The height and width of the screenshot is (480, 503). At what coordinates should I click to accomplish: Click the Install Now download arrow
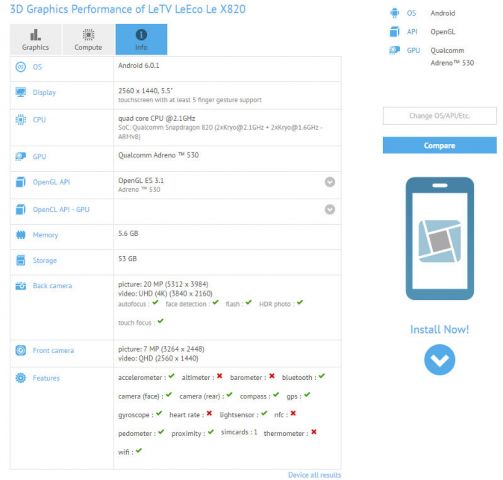(x=440, y=360)
